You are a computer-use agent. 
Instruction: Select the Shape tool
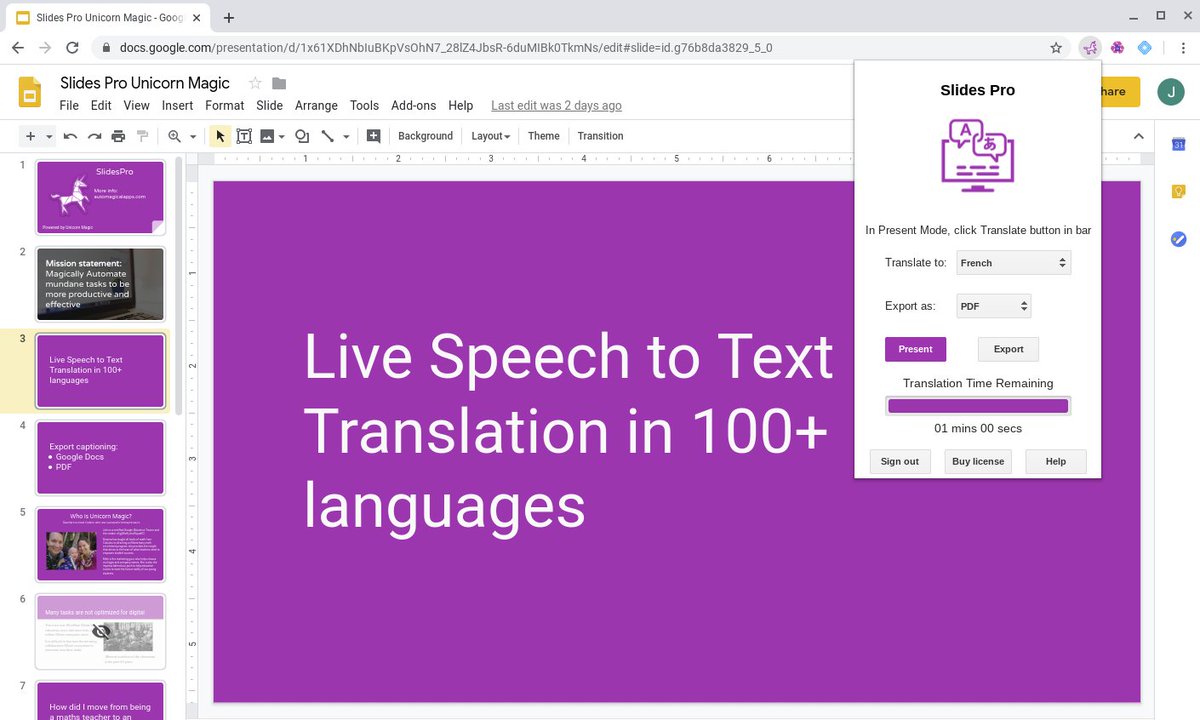click(302, 136)
